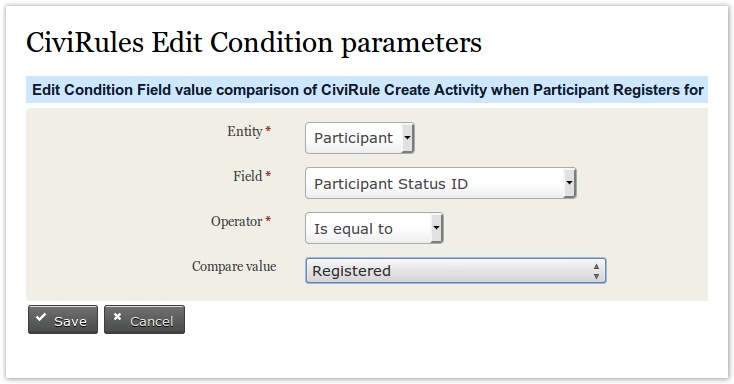The image size is (734, 384).
Task: Click the Entity field label
Action: tap(244, 131)
